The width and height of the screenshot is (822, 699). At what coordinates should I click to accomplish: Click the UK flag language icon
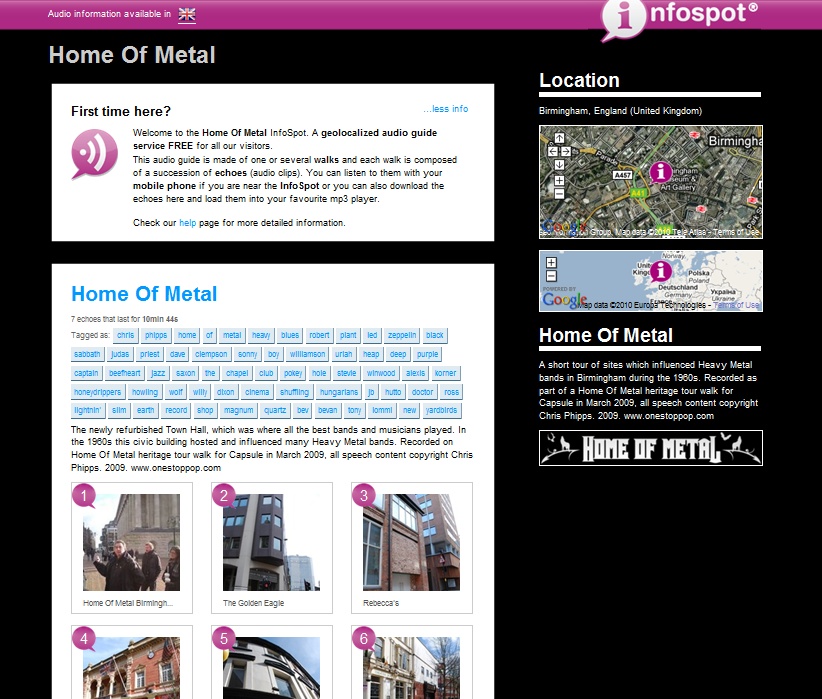[x=187, y=14]
